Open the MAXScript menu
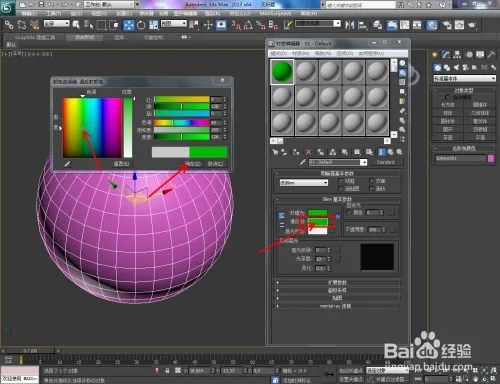The width and height of the screenshot is (500, 384). (x=275, y=13)
